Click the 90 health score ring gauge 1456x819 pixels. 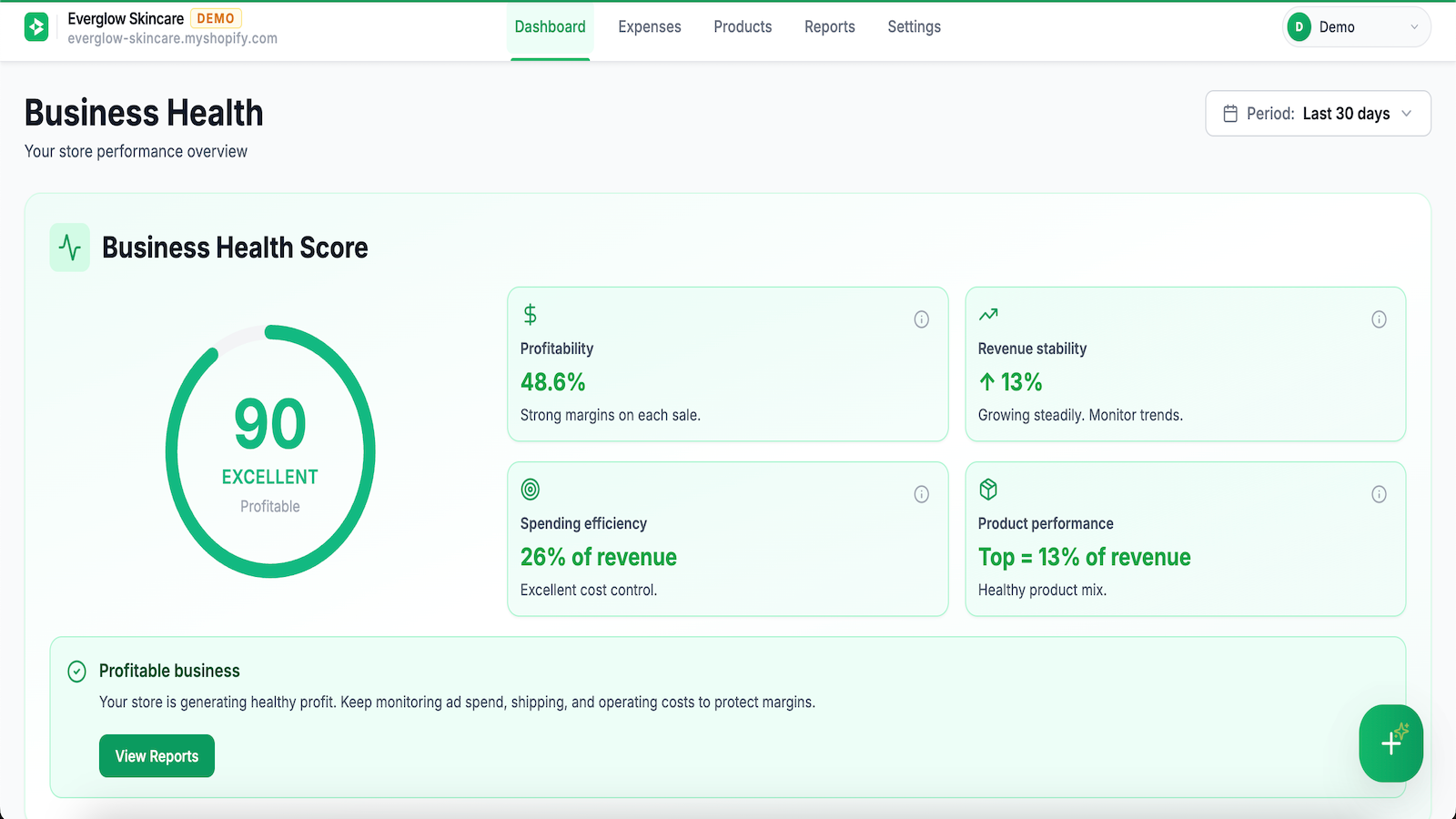coord(270,451)
